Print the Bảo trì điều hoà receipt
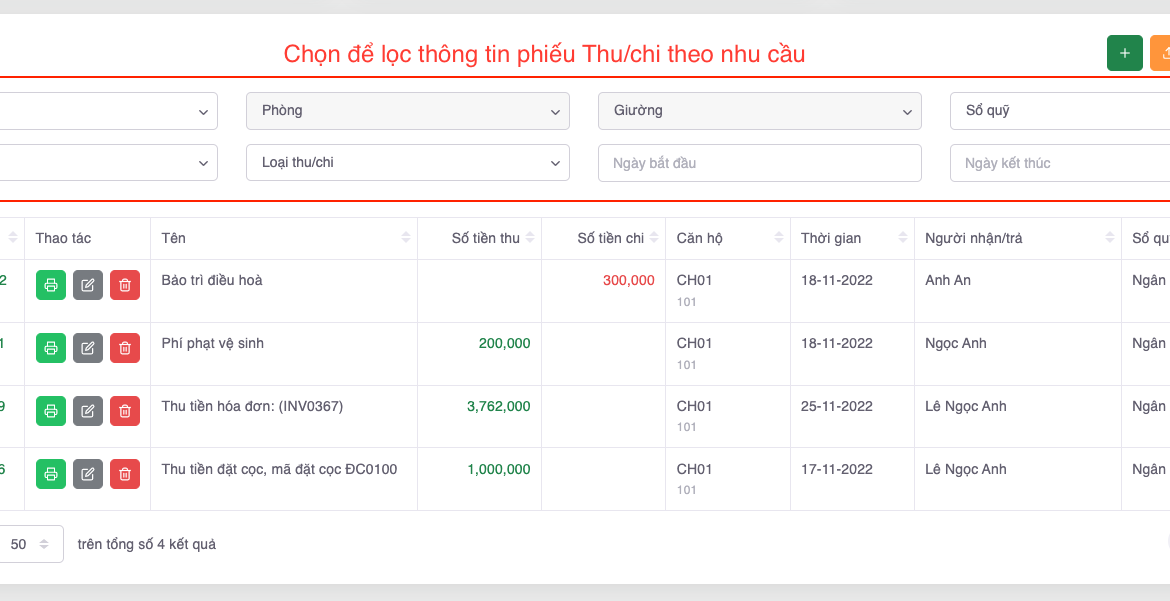 point(51,285)
